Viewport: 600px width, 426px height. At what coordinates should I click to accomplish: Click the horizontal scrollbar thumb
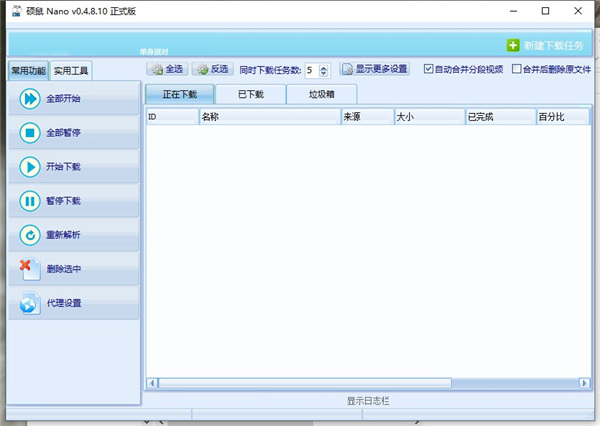305,383
